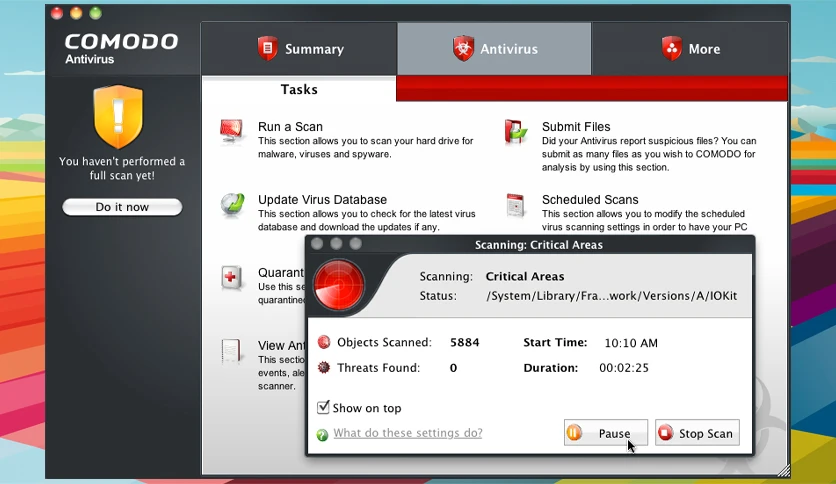Click the View Antivirus Events log icon

[232, 351]
